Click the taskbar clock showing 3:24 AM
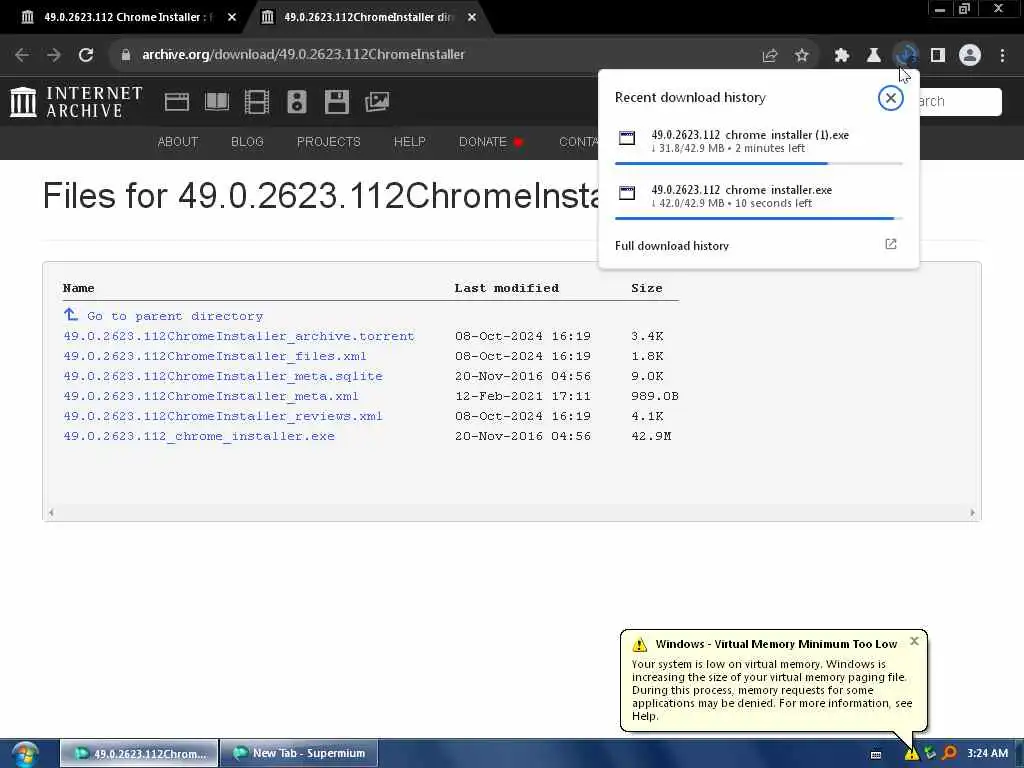Image resolution: width=1024 pixels, height=768 pixels. [x=987, y=754]
